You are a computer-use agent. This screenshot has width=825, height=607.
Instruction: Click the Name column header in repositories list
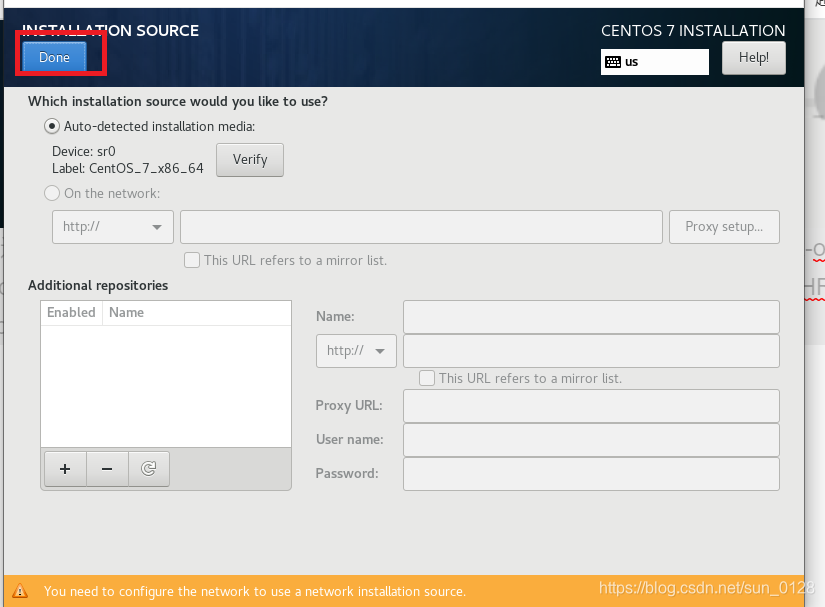pos(196,312)
